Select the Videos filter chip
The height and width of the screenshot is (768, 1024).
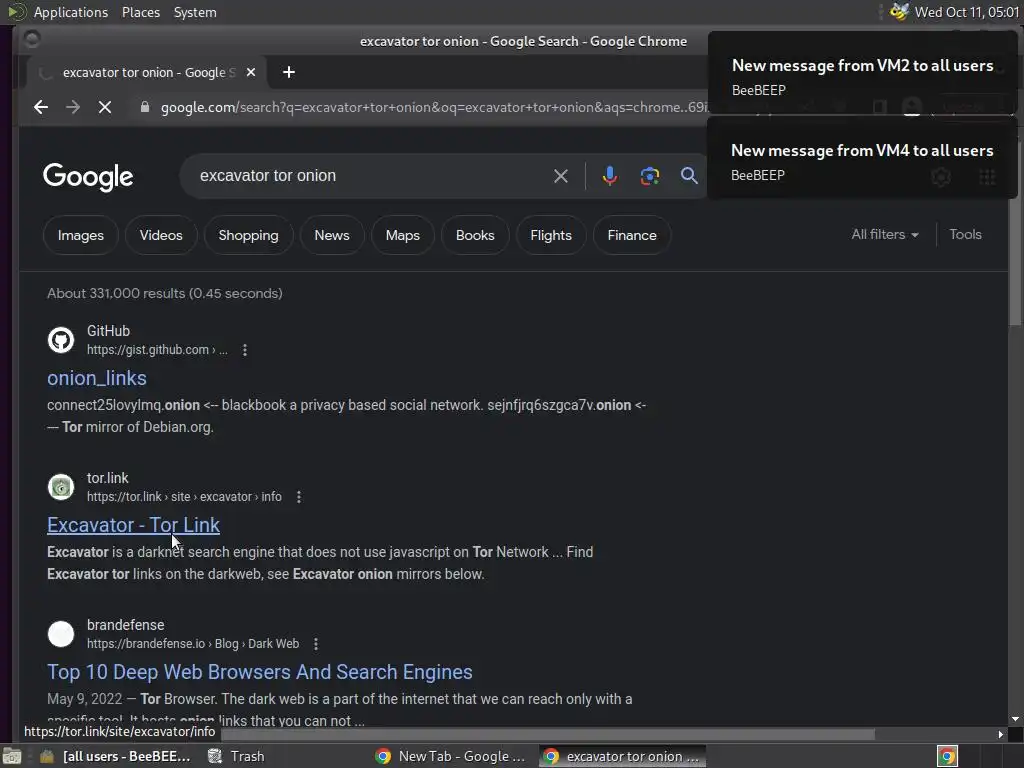coord(161,235)
